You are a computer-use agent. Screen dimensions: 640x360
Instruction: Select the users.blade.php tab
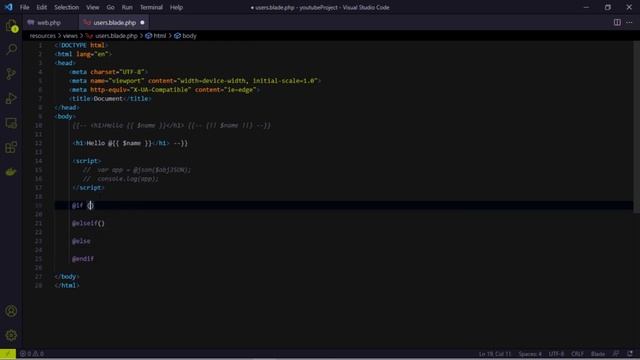point(113,22)
